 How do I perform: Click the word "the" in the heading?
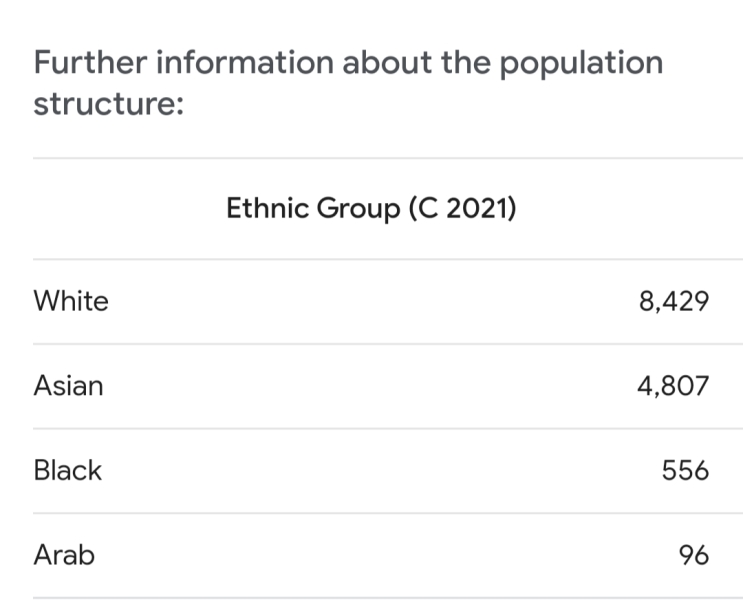464,63
